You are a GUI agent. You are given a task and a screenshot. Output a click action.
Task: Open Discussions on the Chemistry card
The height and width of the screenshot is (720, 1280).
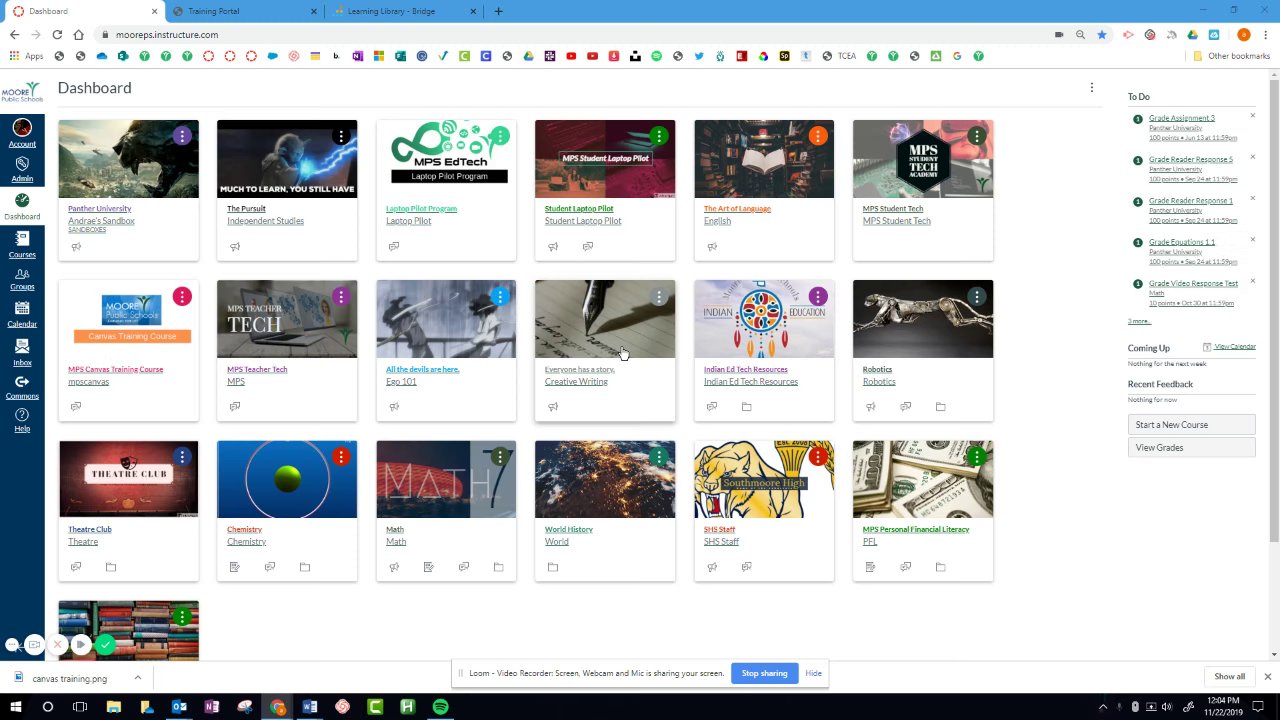[270, 567]
